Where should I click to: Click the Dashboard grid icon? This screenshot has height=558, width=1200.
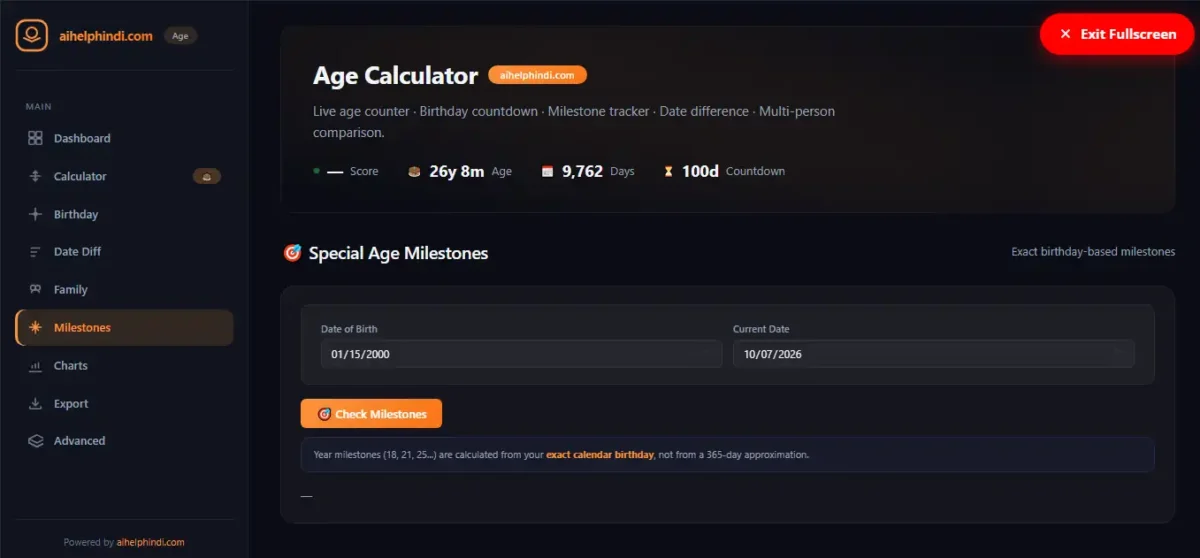(x=35, y=138)
